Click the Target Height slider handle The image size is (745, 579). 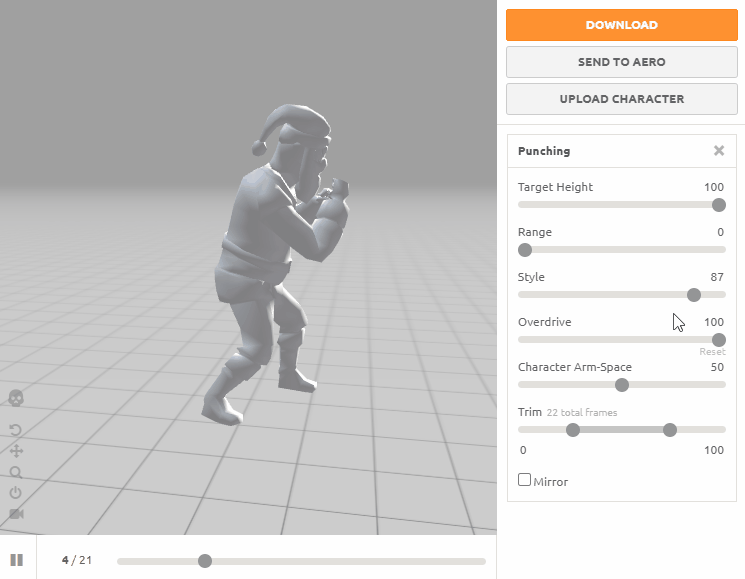718,205
